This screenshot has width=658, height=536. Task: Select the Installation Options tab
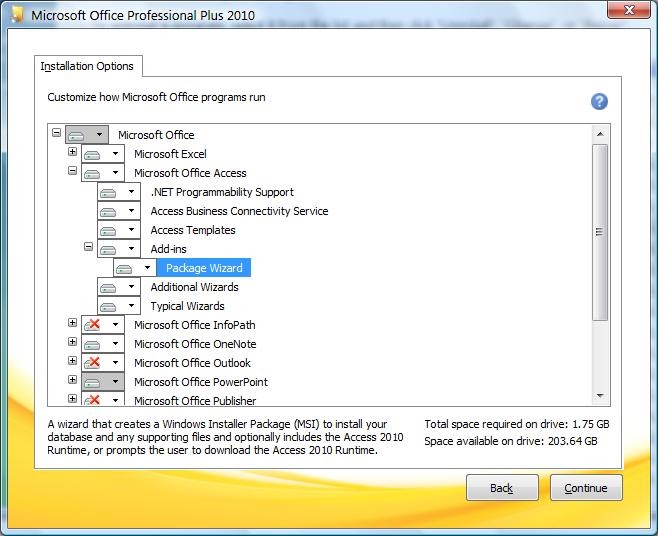(87, 66)
